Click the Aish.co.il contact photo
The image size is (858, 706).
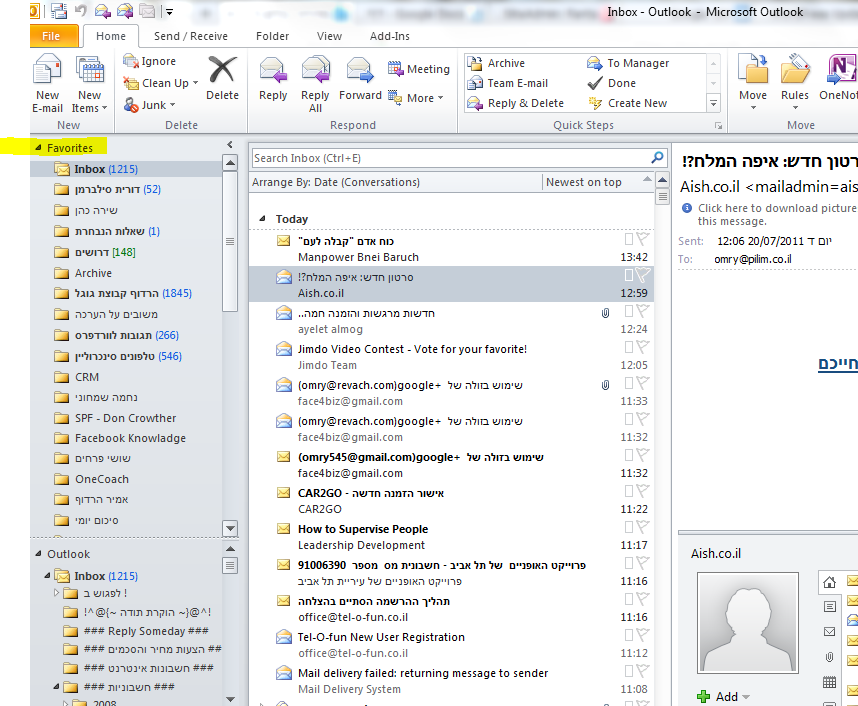[x=747, y=622]
